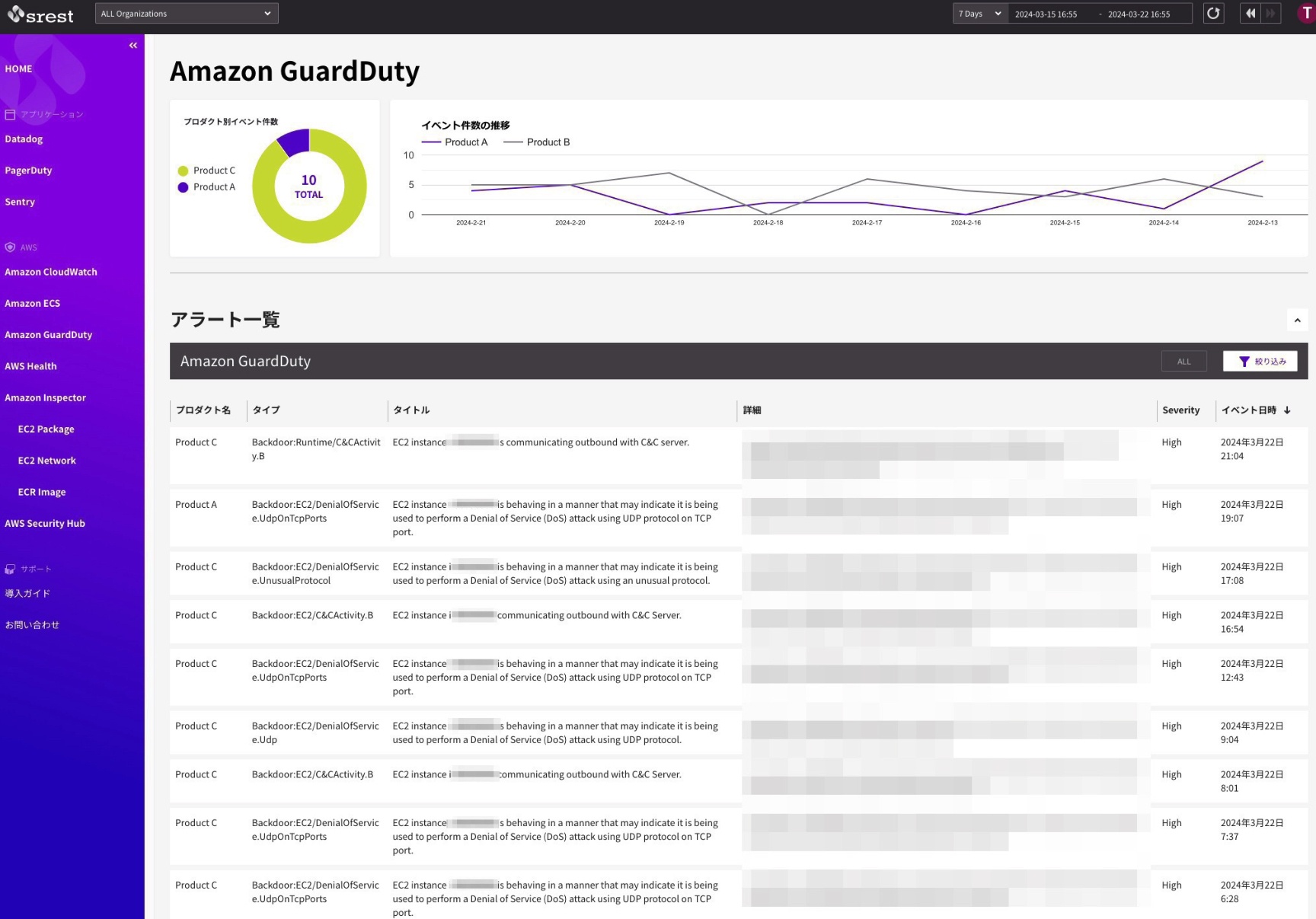Click the ALL filter button
The image size is (1316, 919).
pos(1183,362)
